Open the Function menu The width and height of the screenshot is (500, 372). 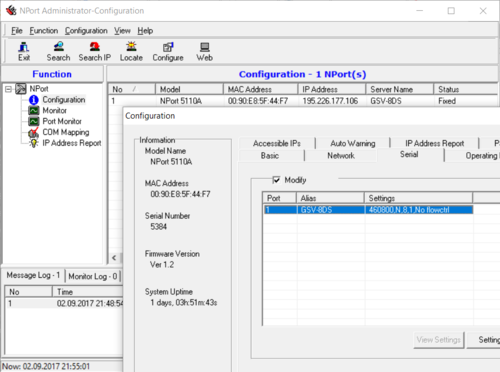[x=44, y=31]
